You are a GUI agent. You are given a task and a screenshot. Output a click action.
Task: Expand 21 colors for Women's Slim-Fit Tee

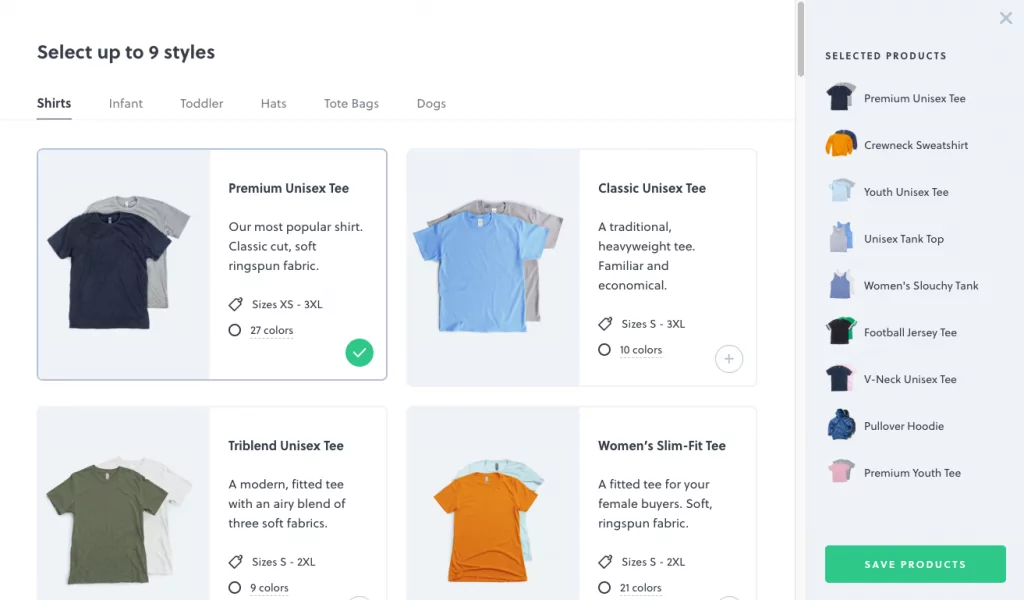pyautogui.click(x=640, y=589)
